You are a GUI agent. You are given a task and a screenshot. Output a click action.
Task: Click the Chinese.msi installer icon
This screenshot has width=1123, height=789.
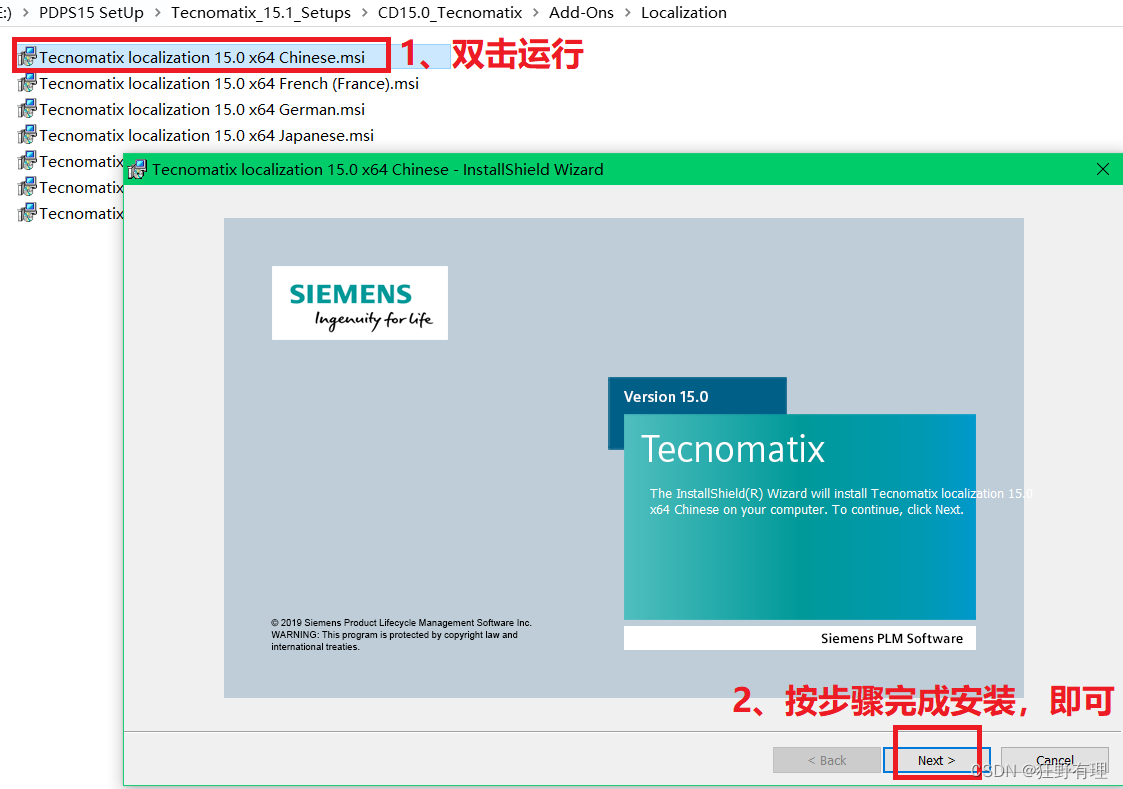(27, 57)
